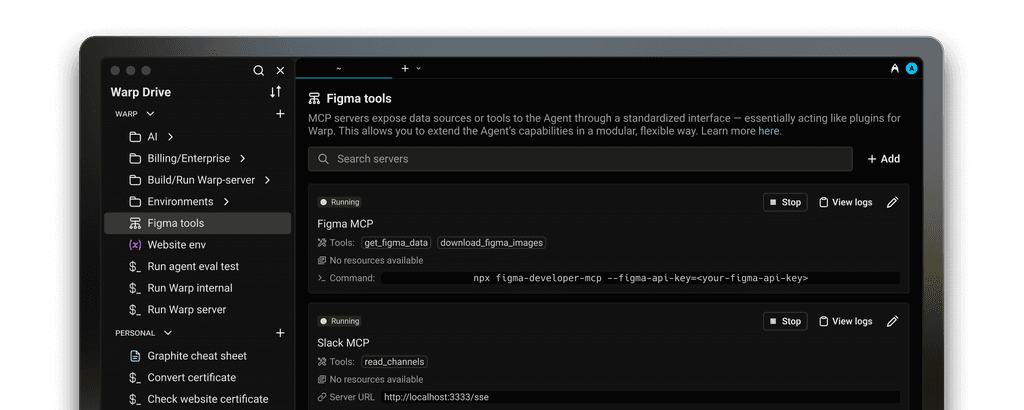View logs for Slack MCP
1024x410 pixels.
coord(846,321)
